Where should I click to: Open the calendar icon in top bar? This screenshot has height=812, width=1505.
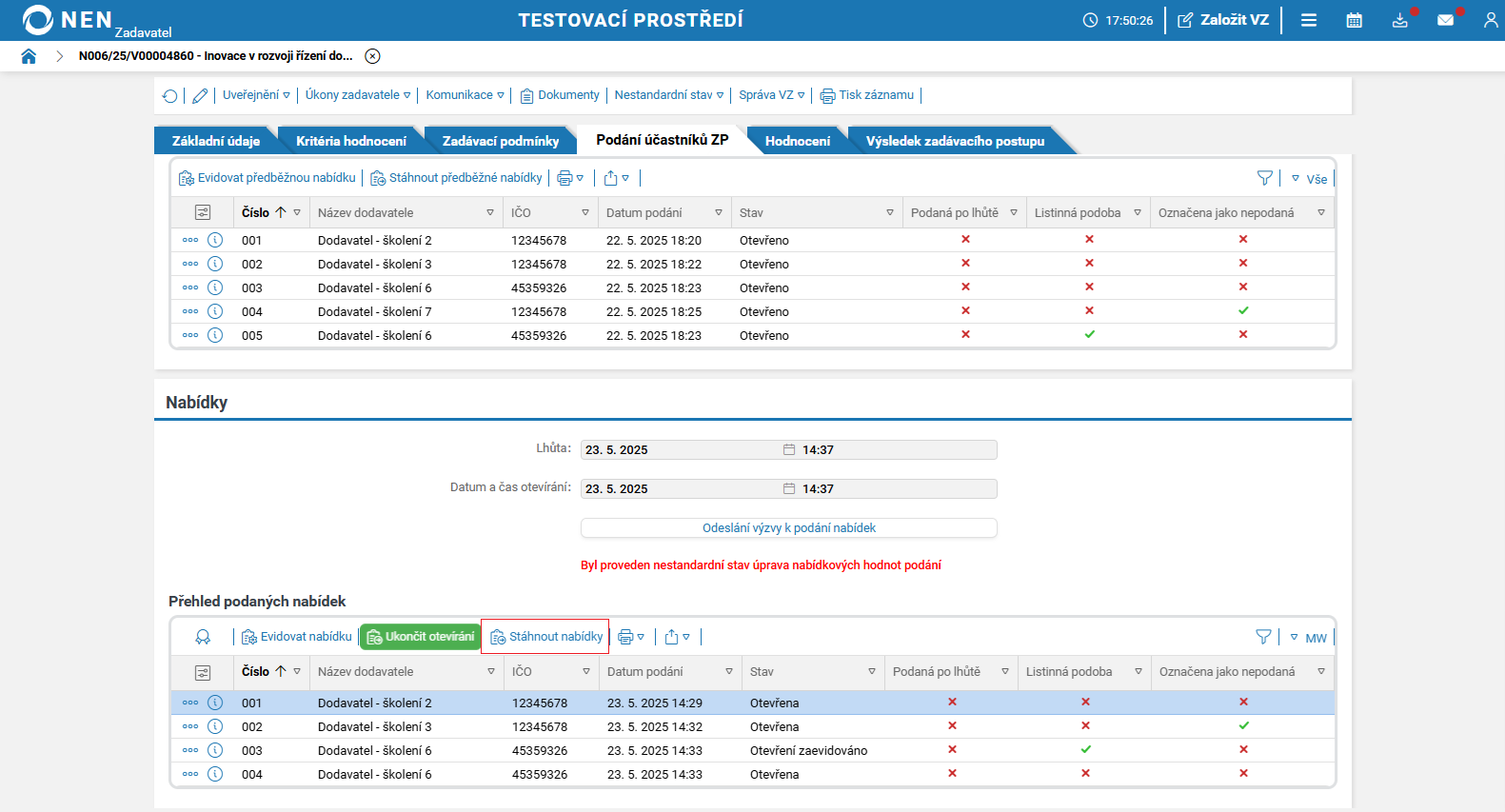click(1354, 20)
